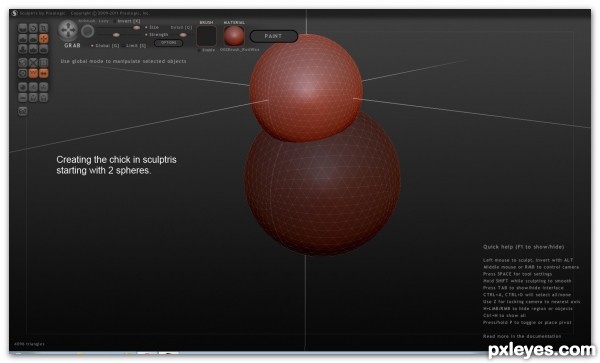The width and height of the screenshot is (600, 363).
Task: Select the Scale tool
Action: (44, 28)
